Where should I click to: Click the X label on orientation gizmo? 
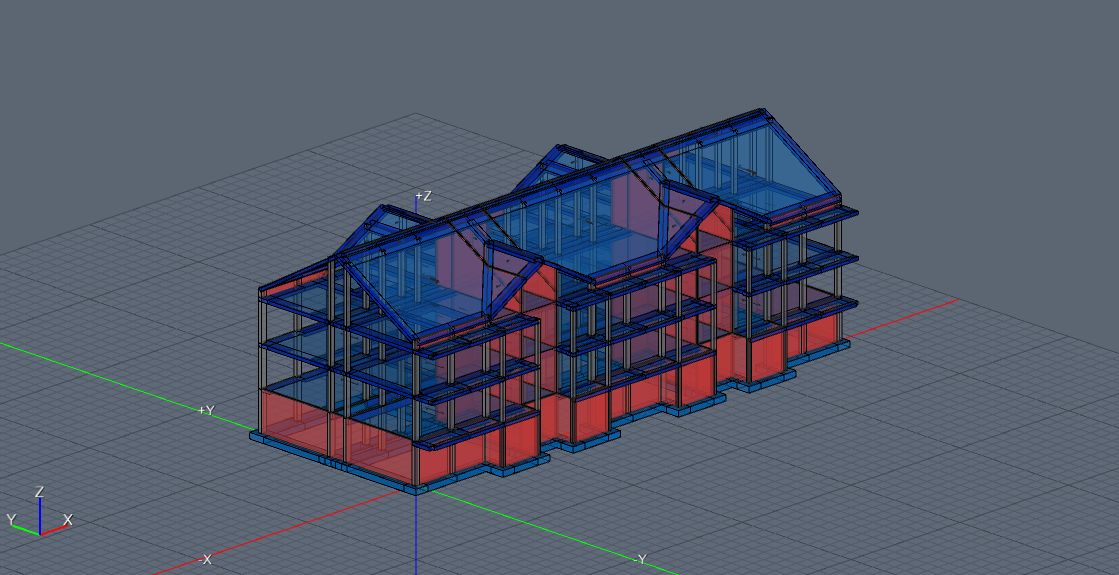(x=68, y=520)
